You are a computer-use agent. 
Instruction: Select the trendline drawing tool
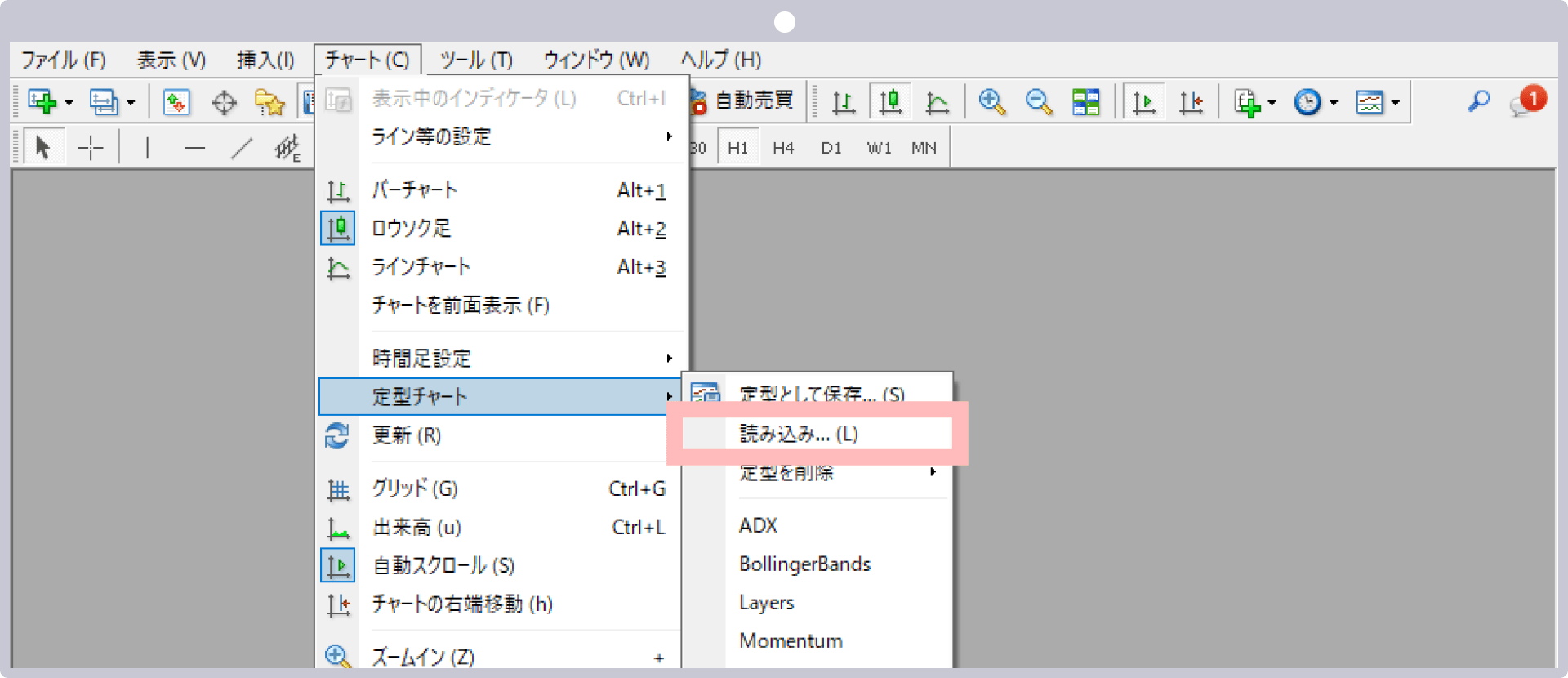coord(242,148)
